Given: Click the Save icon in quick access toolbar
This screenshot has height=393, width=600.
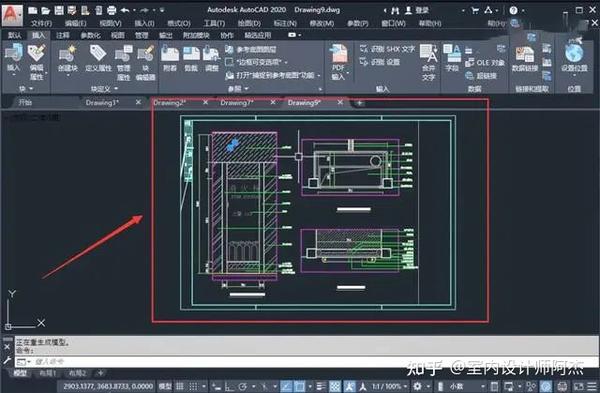Looking at the screenshot, I should tap(59, 10).
